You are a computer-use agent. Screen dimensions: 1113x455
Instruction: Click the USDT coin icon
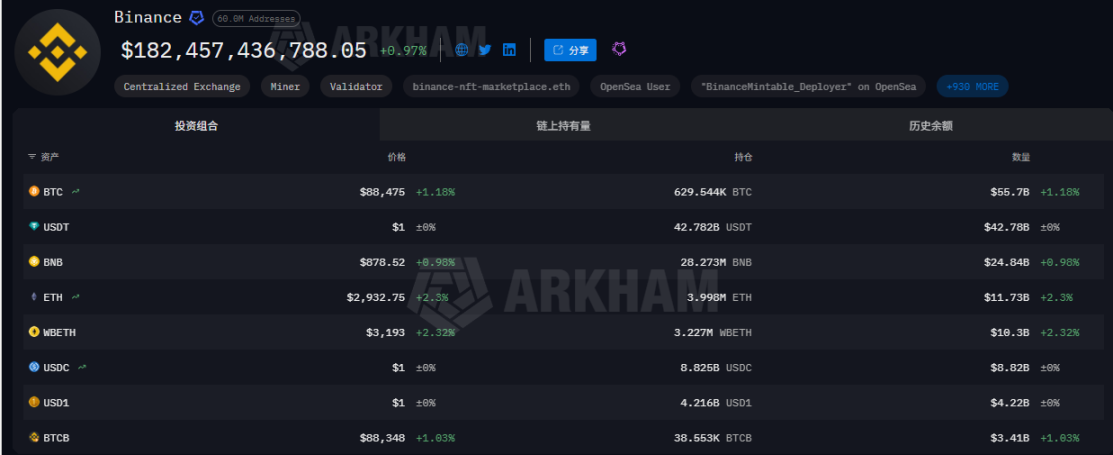(33, 226)
